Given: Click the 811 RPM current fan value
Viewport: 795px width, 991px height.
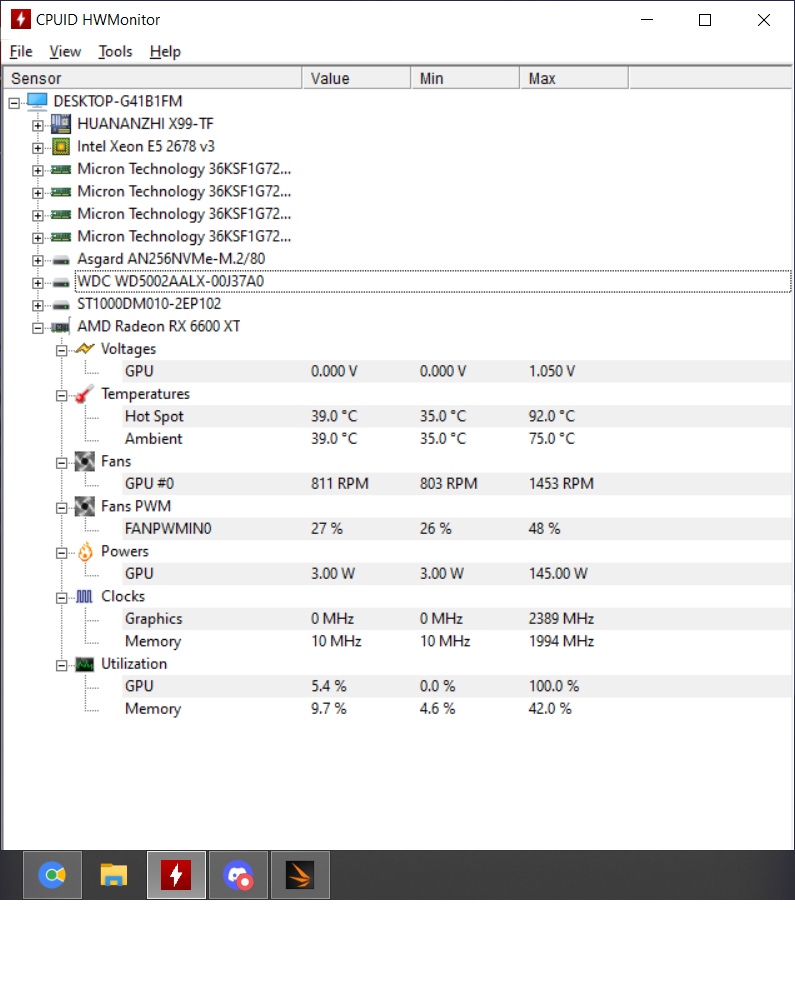Looking at the screenshot, I should pyautogui.click(x=339, y=483).
